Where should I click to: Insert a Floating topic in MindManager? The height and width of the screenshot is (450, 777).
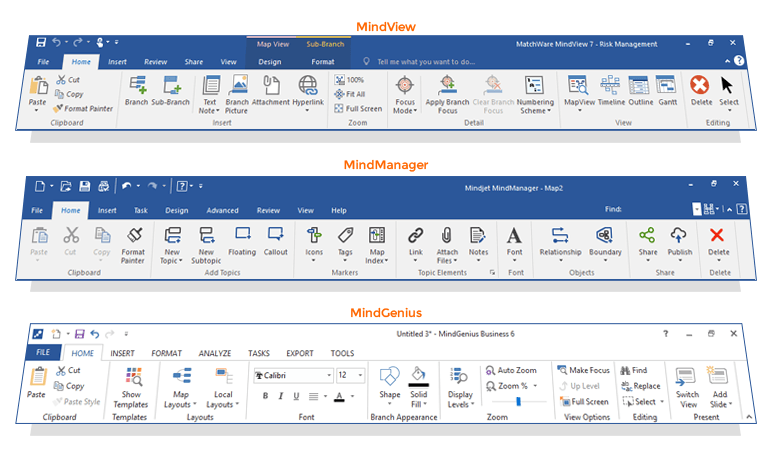(x=242, y=241)
